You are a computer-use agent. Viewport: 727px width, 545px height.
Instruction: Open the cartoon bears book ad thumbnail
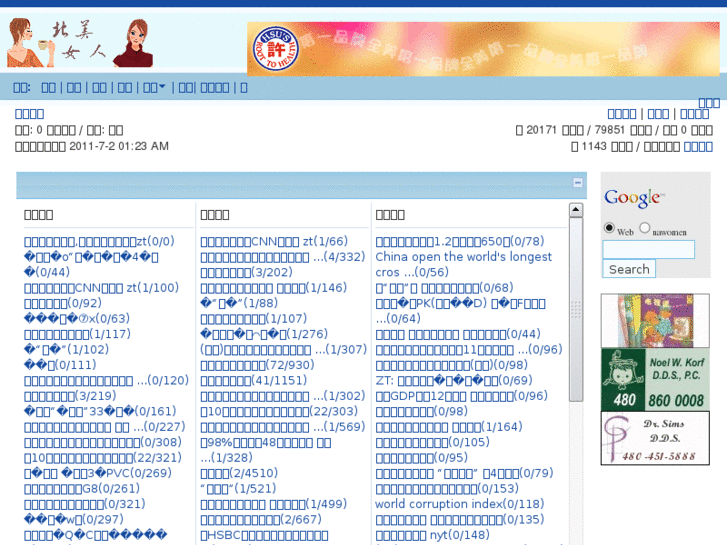click(x=655, y=321)
